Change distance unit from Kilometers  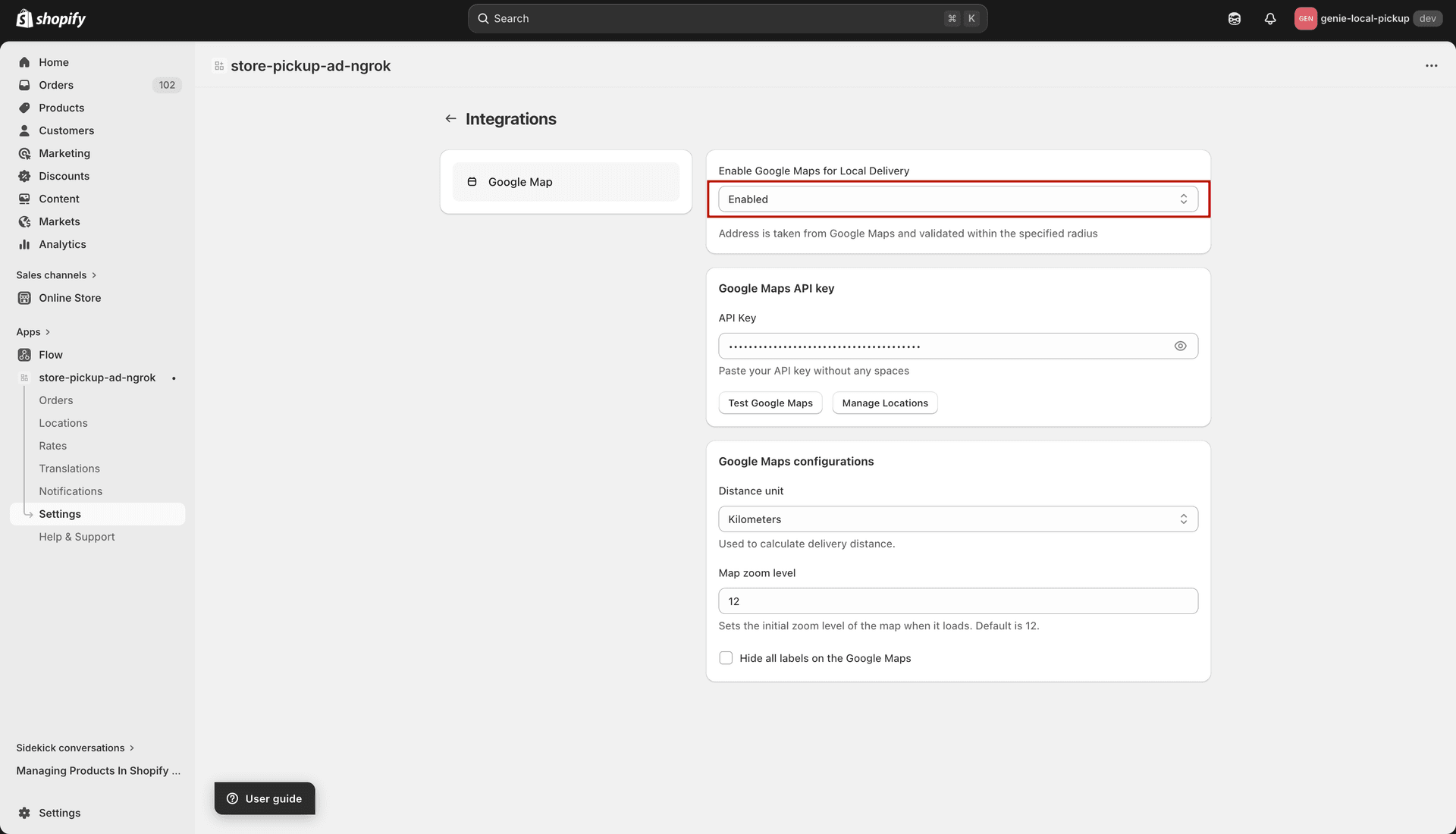[x=957, y=519]
